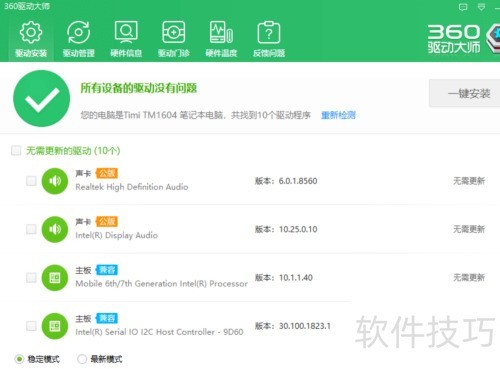Check the Realtek High Definition Audio checkbox

pyautogui.click(x=31, y=181)
